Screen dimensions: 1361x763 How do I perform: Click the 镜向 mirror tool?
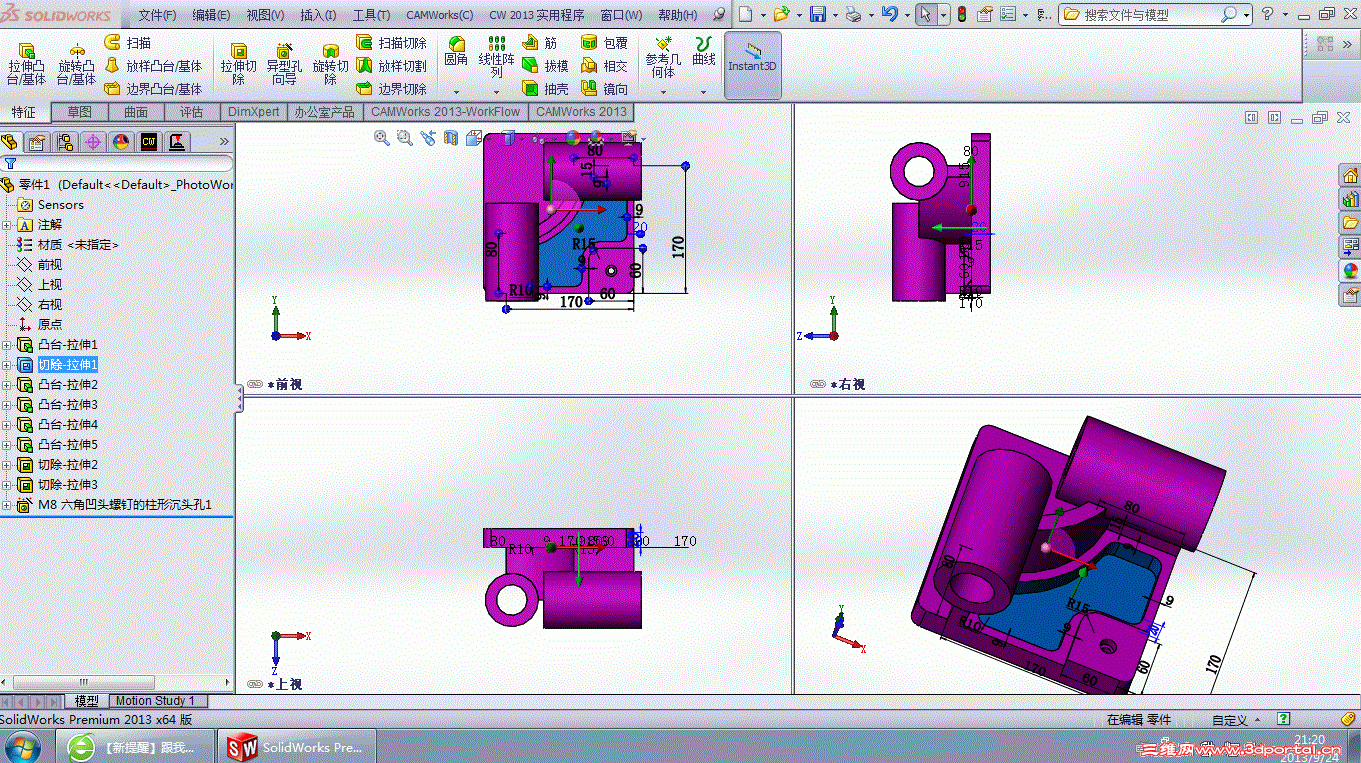coord(604,89)
